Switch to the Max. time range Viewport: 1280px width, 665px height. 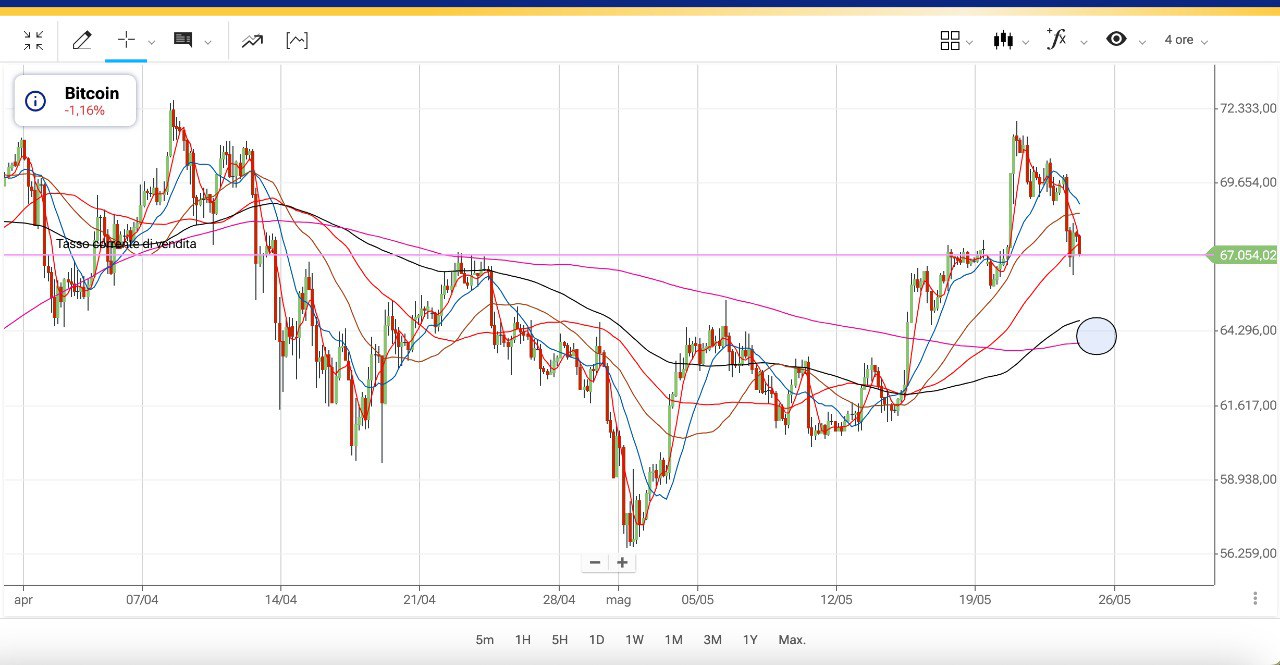click(x=792, y=640)
